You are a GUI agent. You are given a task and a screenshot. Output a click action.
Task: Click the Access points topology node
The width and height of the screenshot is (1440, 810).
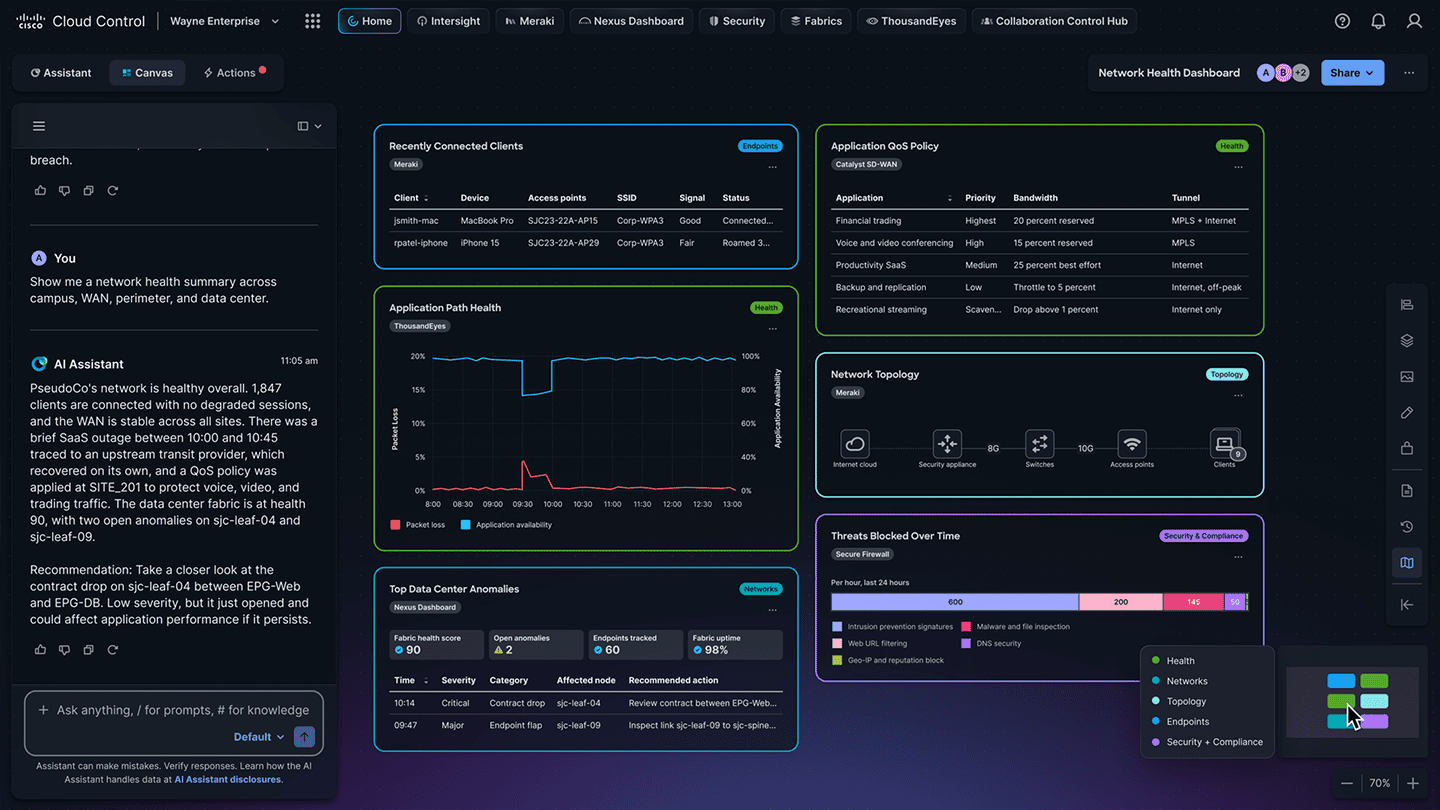coord(1132,443)
